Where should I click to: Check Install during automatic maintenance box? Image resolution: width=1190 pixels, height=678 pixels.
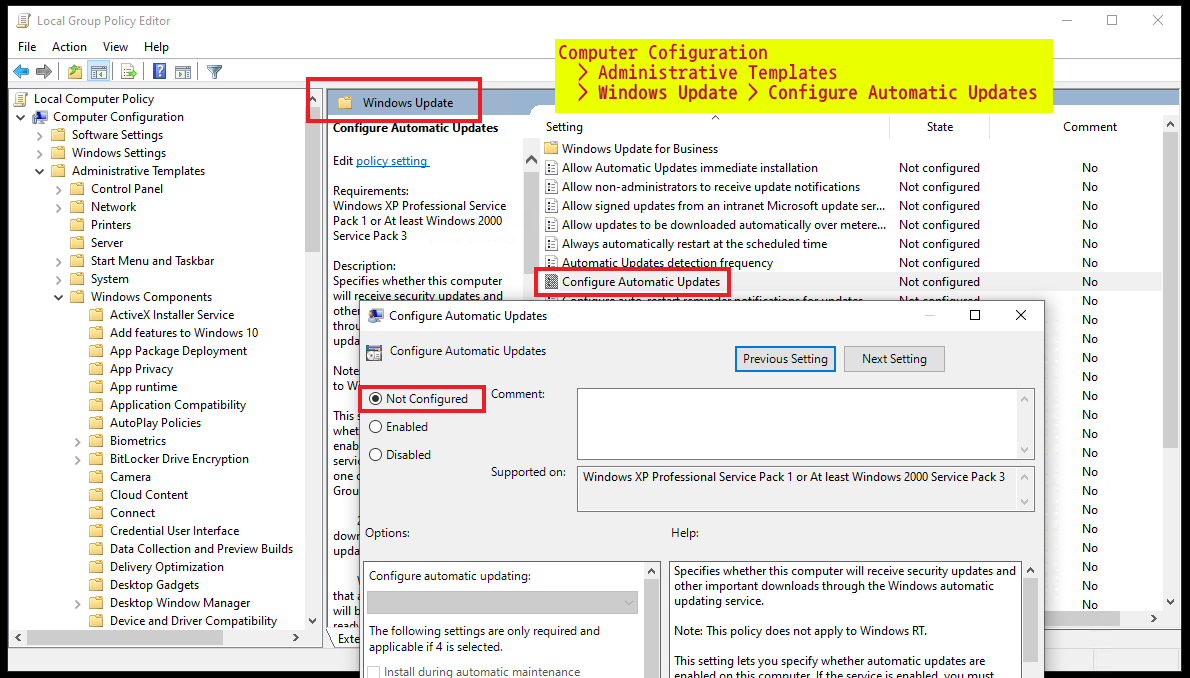(374, 671)
